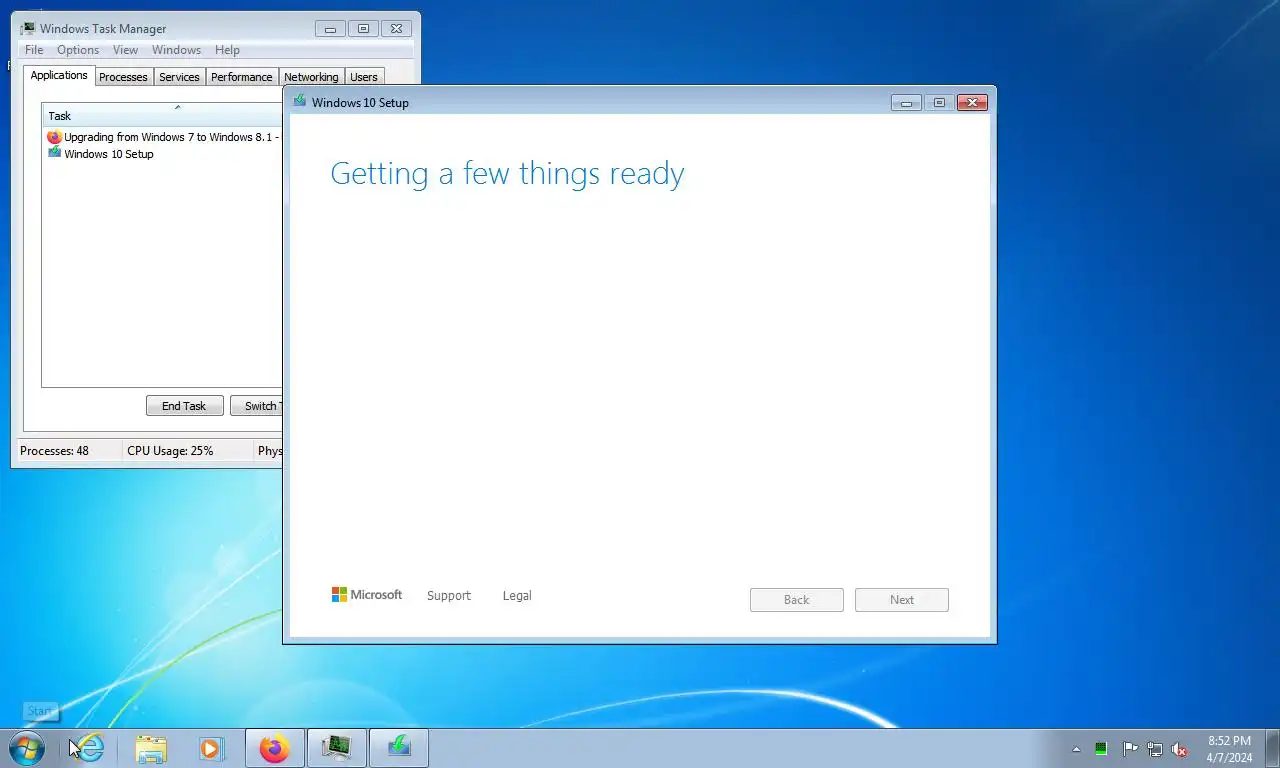Open the View menu in Task Manager
Viewport: 1280px width, 768px height.
pos(125,50)
